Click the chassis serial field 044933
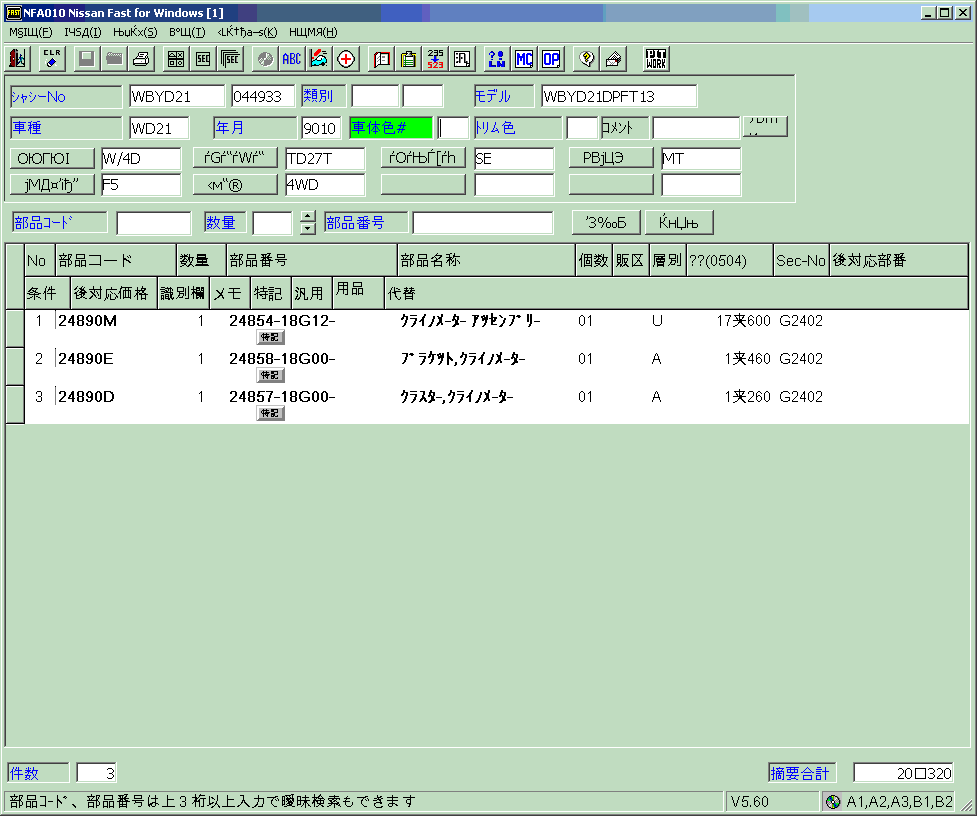Viewport: 977px width, 816px height. [x=262, y=97]
